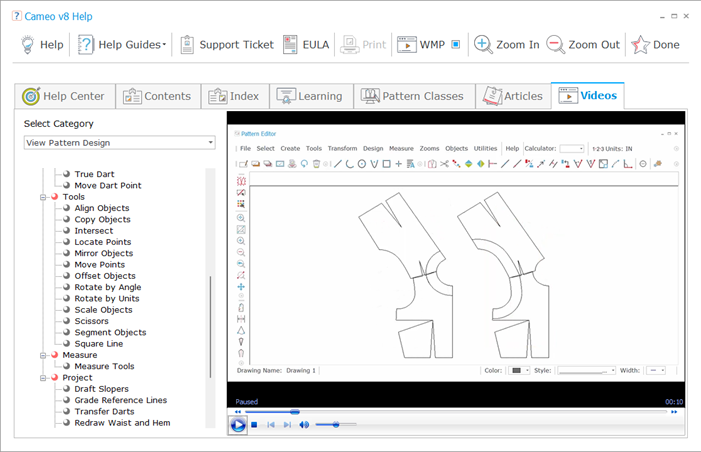Click the volume slider handle

(x=336, y=425)
